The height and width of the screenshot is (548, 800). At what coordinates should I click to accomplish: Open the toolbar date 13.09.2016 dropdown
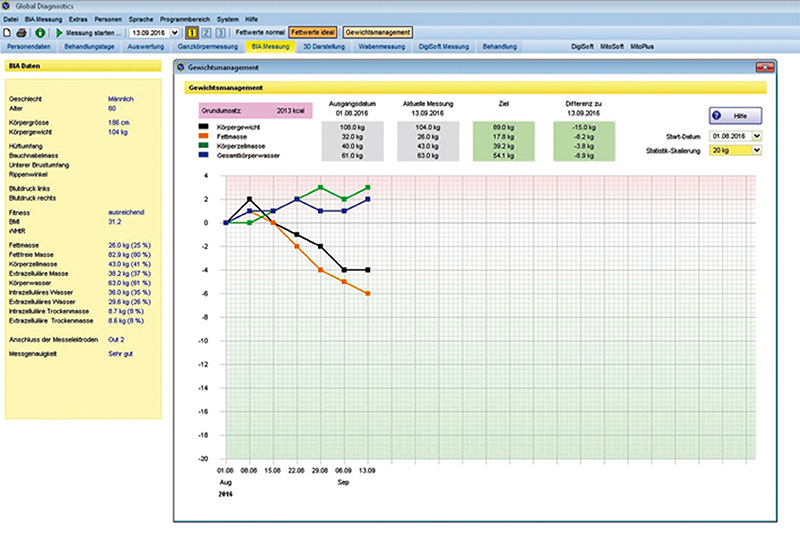[174, 33]
